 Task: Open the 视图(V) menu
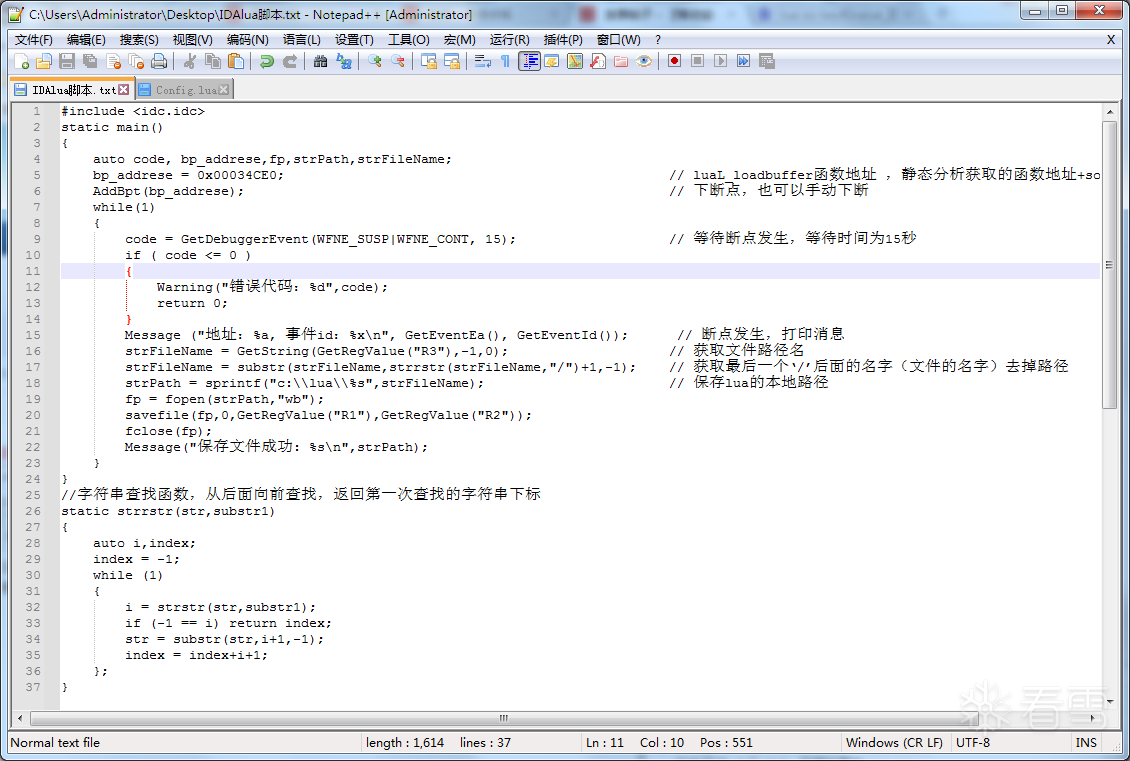[x=192, y=40]
